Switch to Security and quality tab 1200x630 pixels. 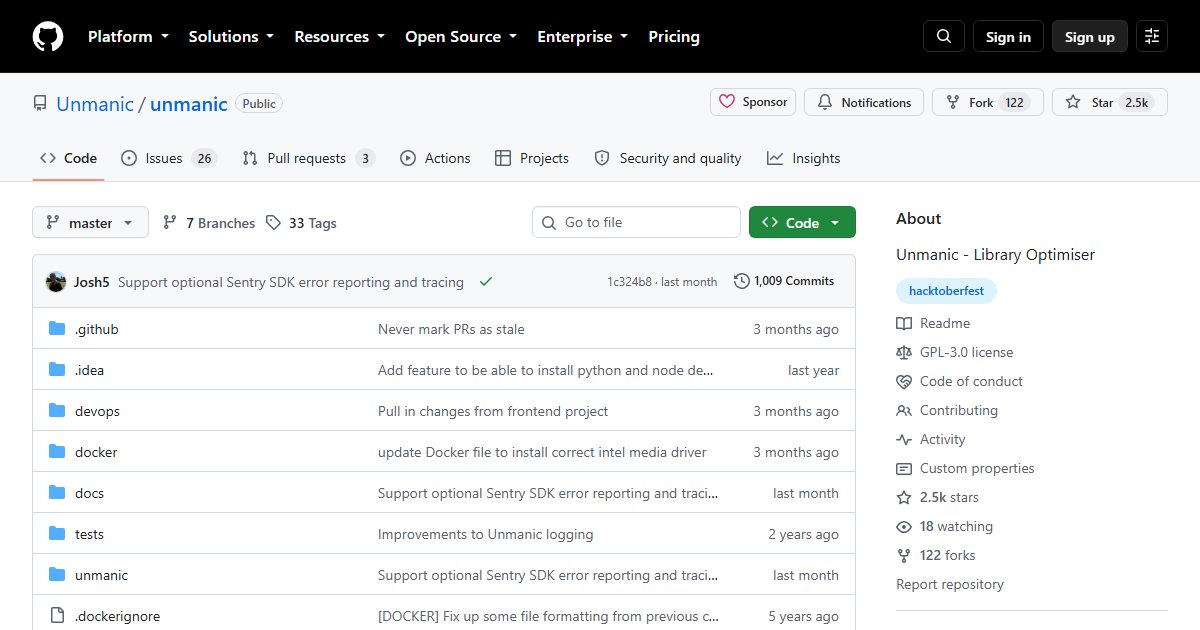click(x=668, y=158)
